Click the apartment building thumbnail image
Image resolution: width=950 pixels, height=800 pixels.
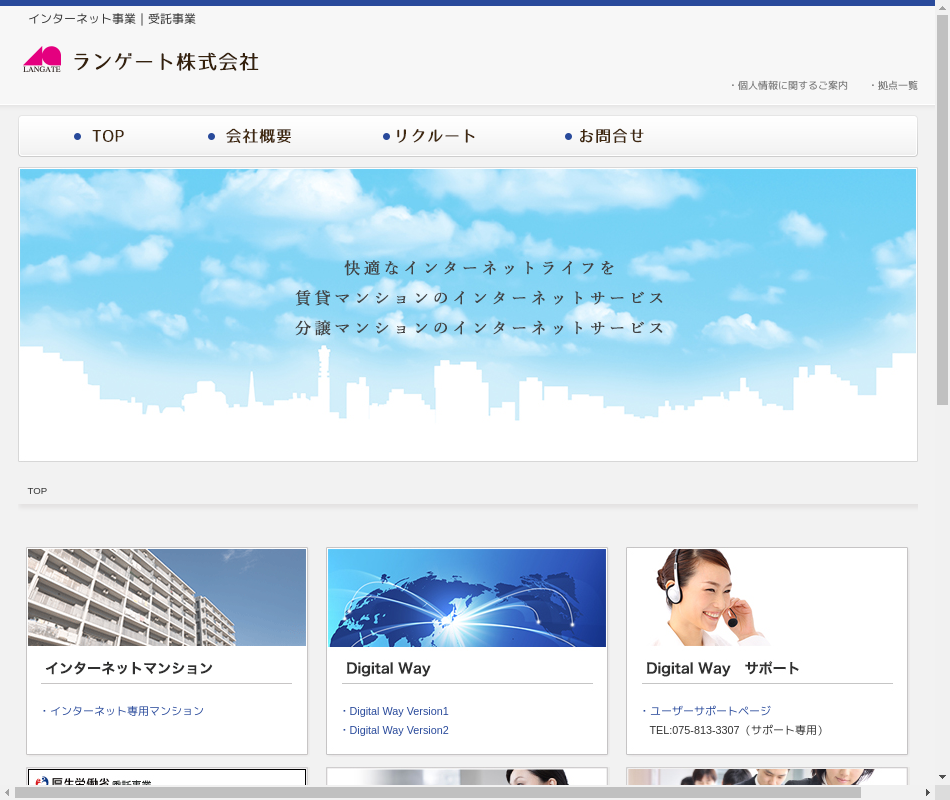tap(167, 597)
